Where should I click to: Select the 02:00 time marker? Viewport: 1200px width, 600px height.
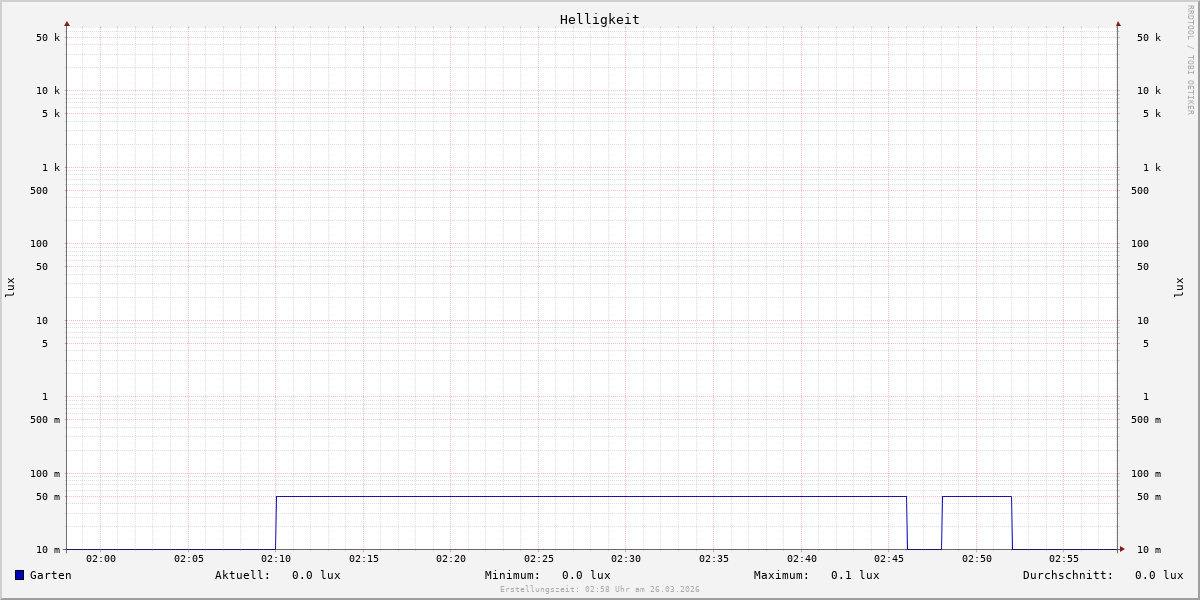(101, 559)
